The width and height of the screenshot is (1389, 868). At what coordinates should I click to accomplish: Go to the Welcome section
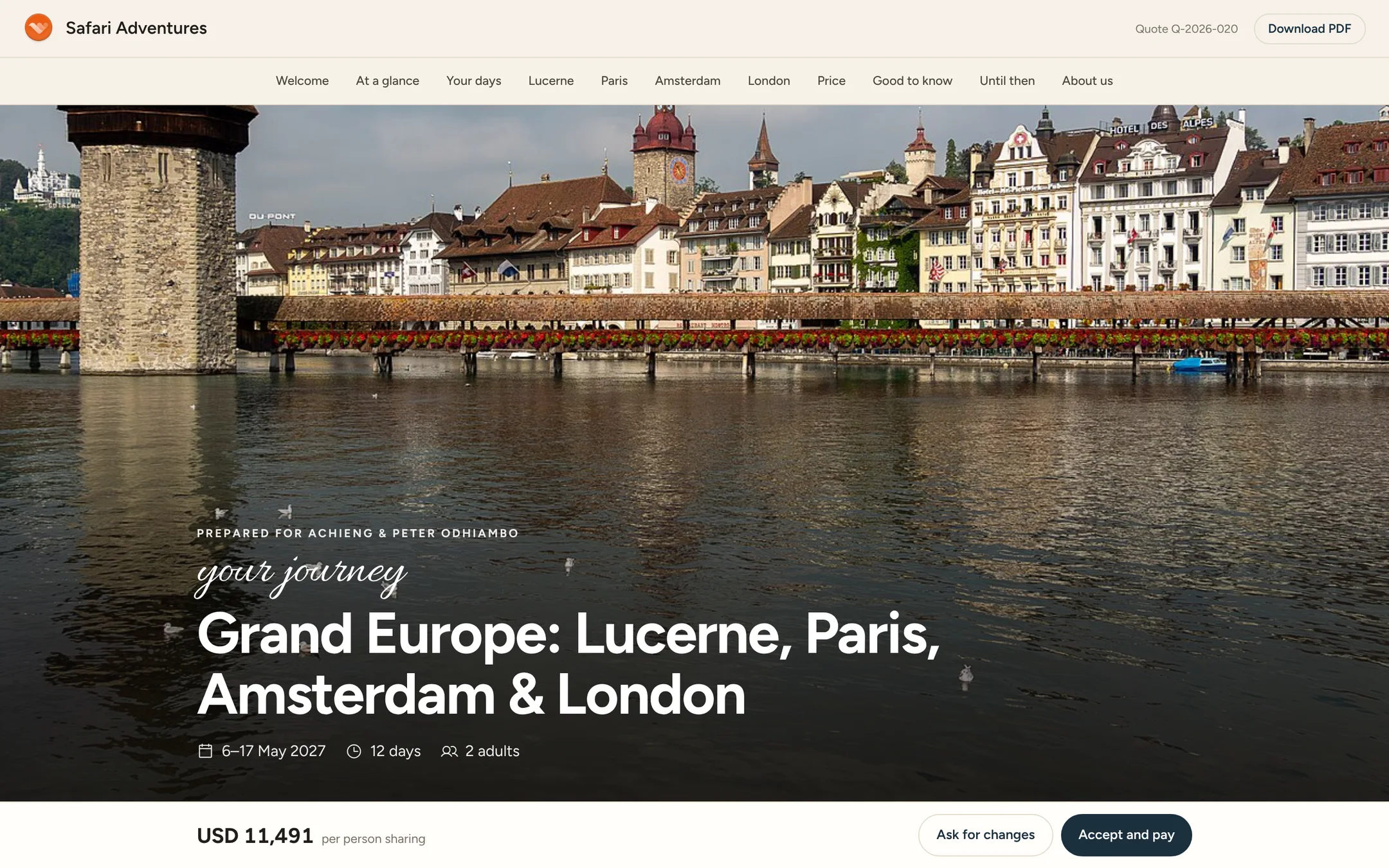302,80
